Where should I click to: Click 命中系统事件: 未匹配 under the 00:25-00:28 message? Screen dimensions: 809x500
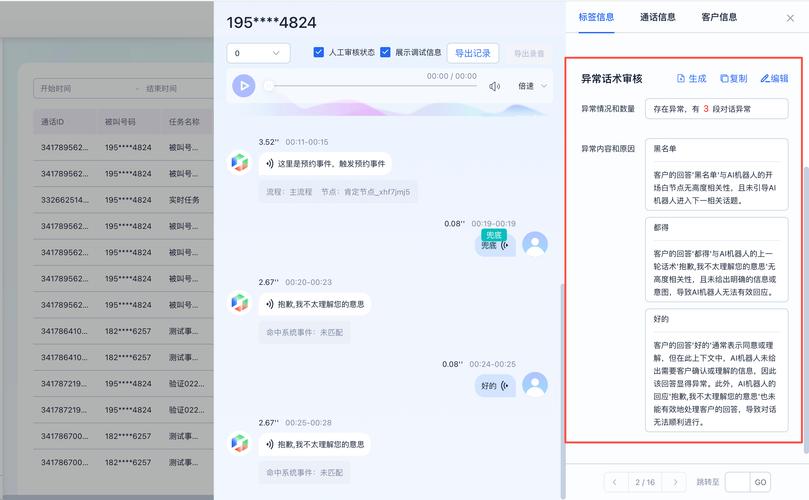point(304,473)
